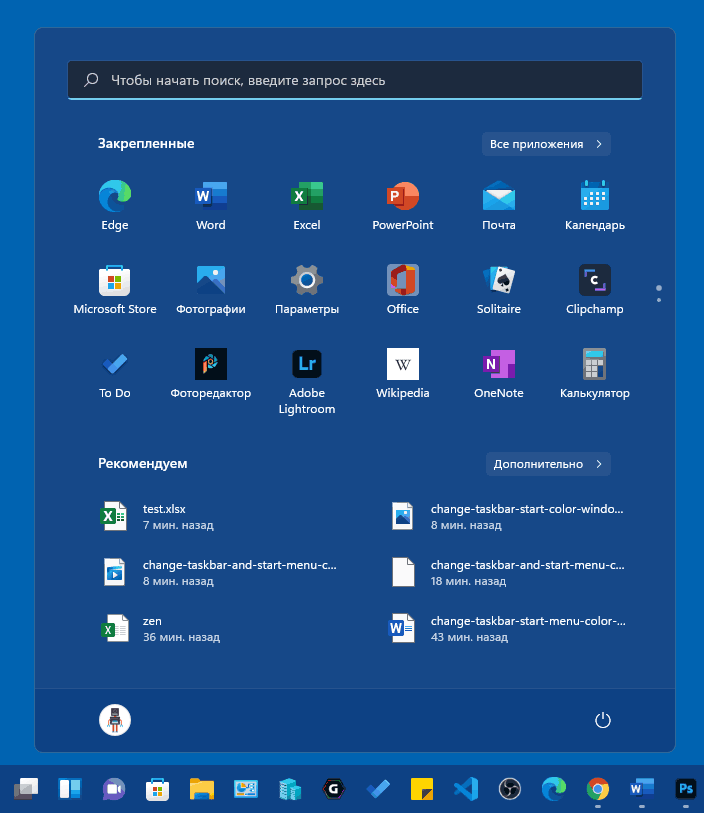The width and height of the screenshot is (704, 813).
Task: Open the Control Panel taskbar icon
Action: (x=246, y=789)
